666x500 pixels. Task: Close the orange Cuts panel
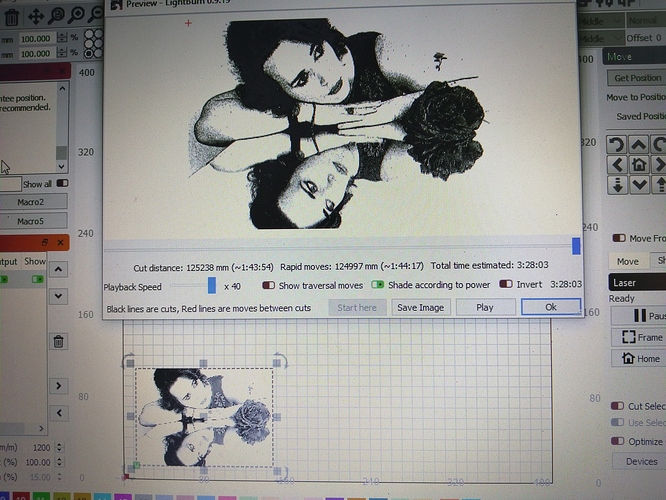[x=60, y=242]
